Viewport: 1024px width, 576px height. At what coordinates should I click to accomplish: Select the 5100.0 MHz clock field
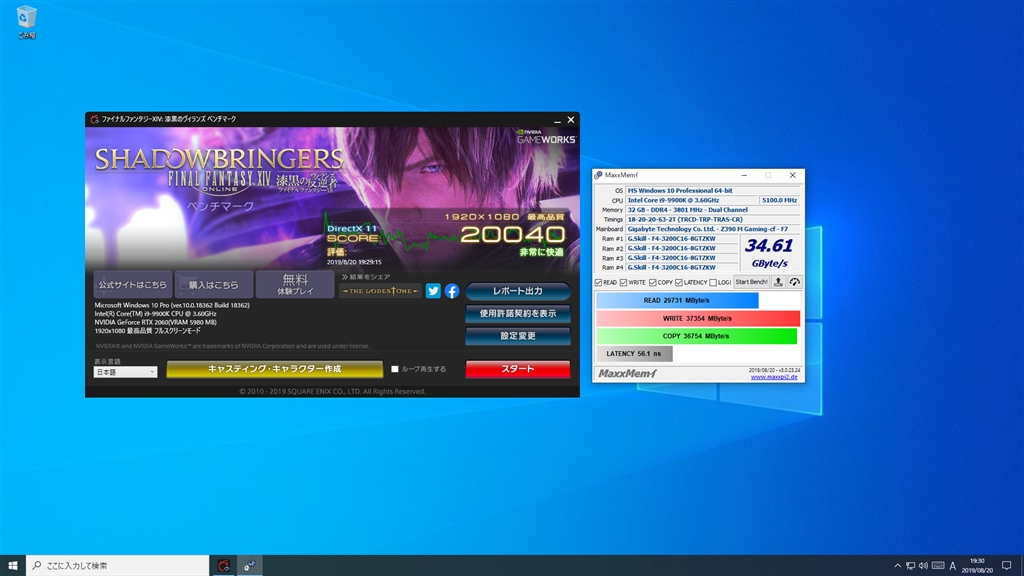coord(779,200)
